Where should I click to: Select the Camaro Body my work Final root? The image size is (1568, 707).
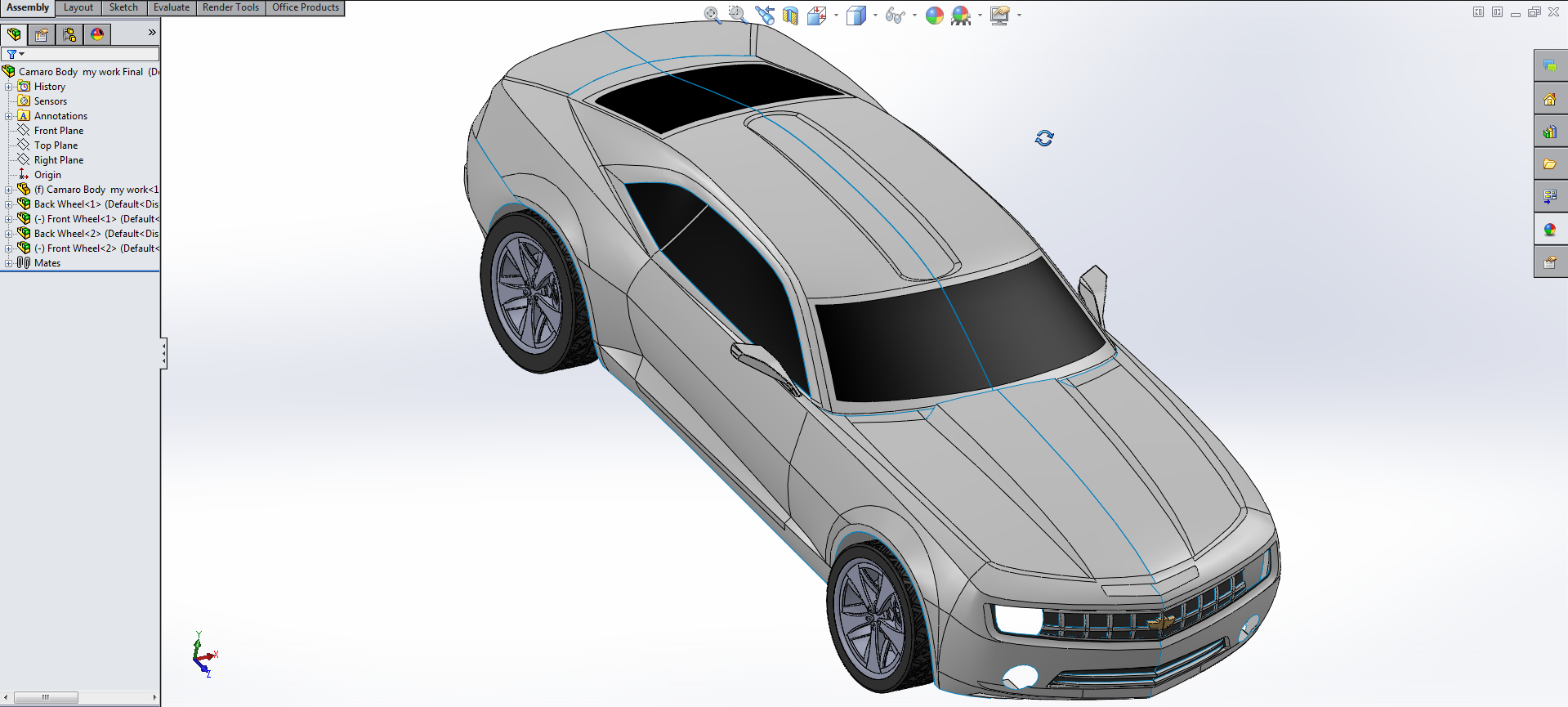(81, 72)
